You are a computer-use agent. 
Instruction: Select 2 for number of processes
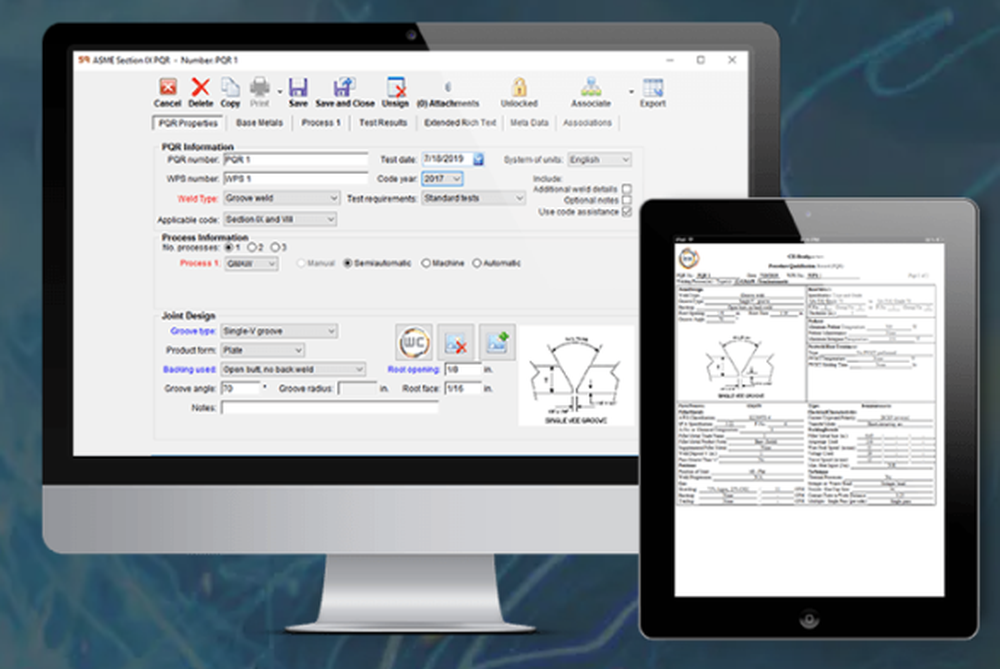click(x=251, y=247)
